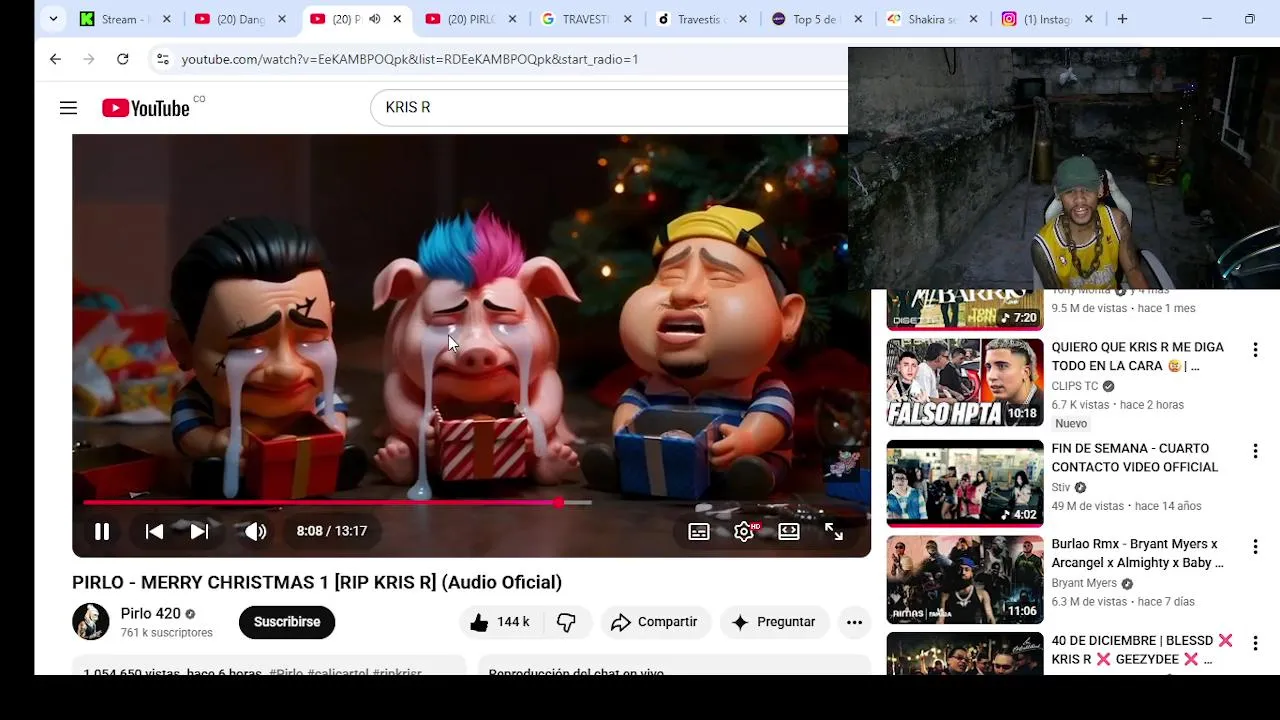1280x720 pixels.
Task: Skip to previous video in playlist
Action: (x=154, y=531)
